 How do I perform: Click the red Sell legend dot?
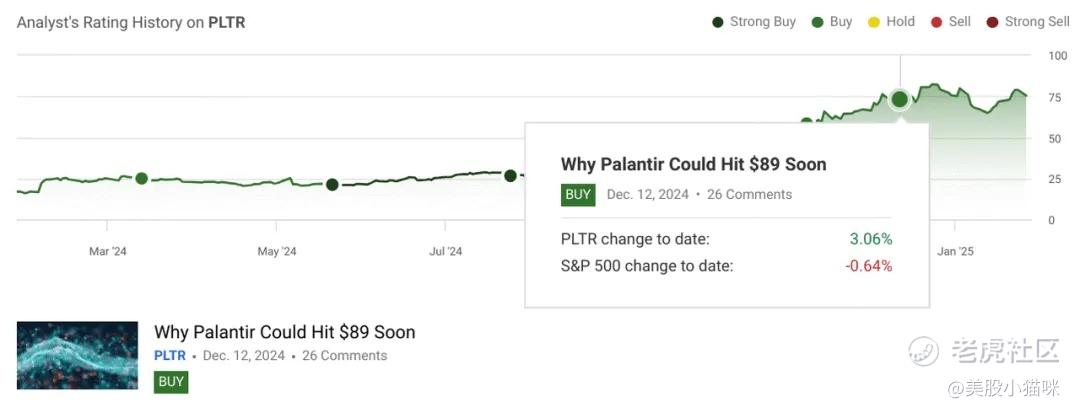(936, 22)
